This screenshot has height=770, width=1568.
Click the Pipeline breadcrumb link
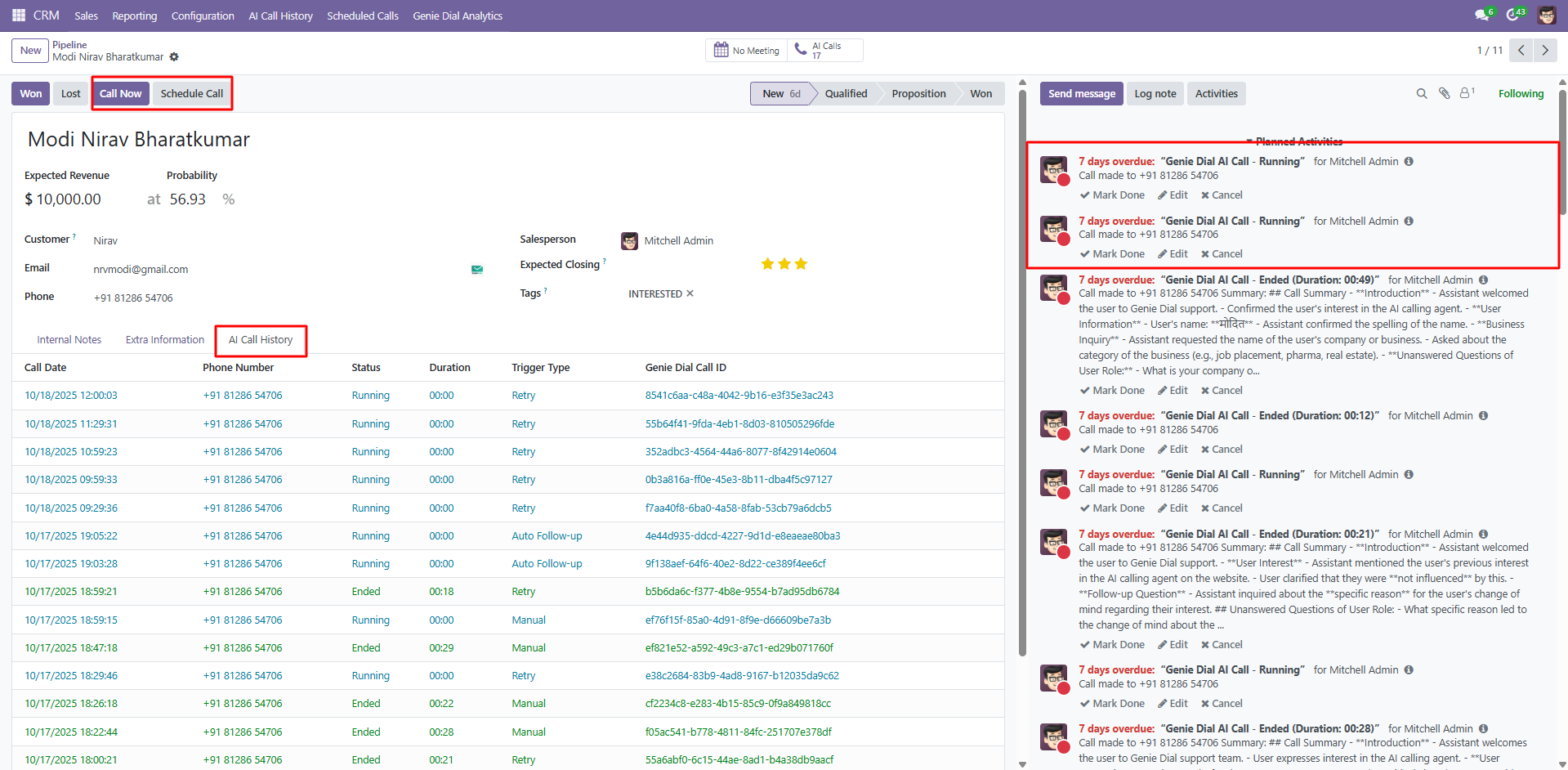click(69, 45)
